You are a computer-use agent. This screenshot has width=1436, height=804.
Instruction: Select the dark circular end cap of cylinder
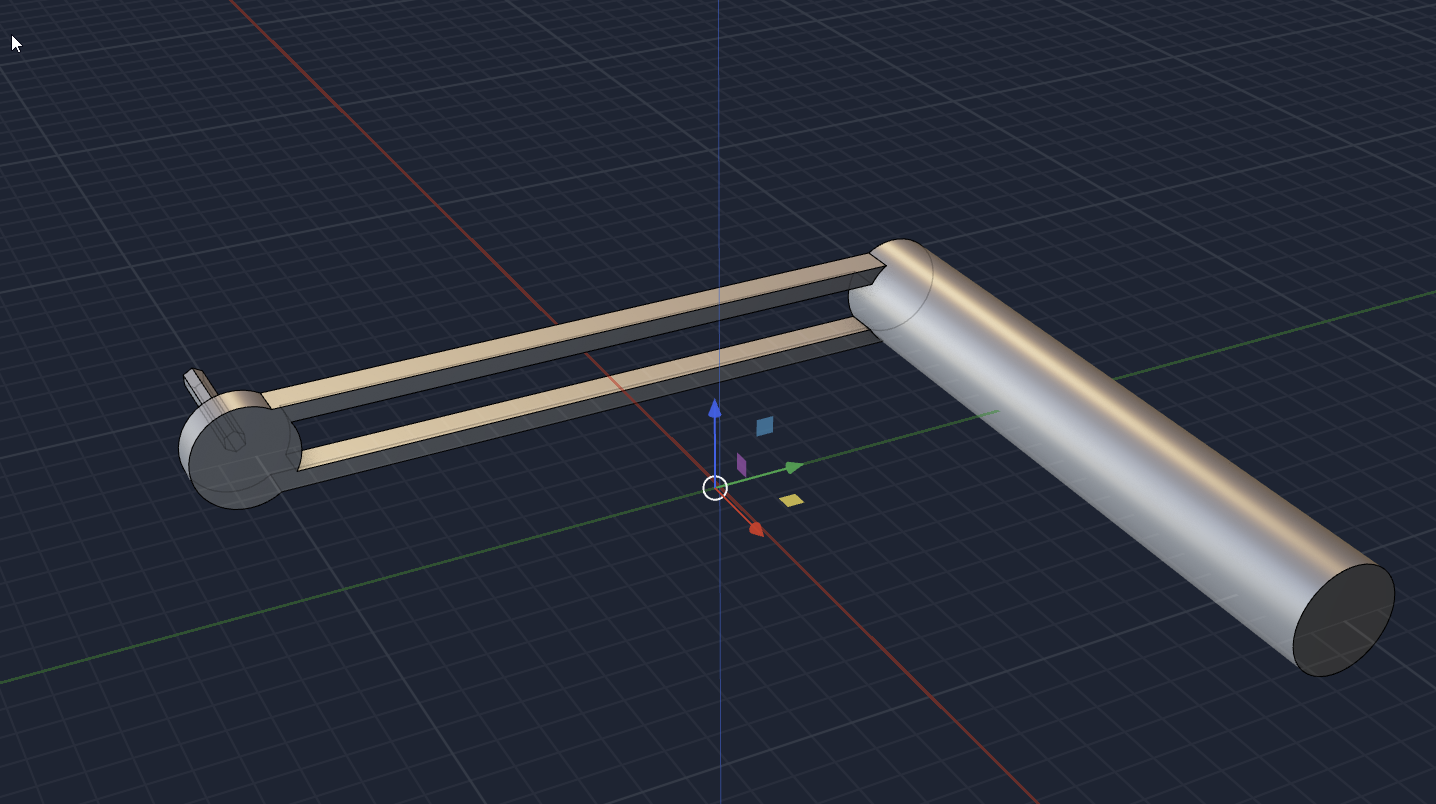pos(1343,620)
